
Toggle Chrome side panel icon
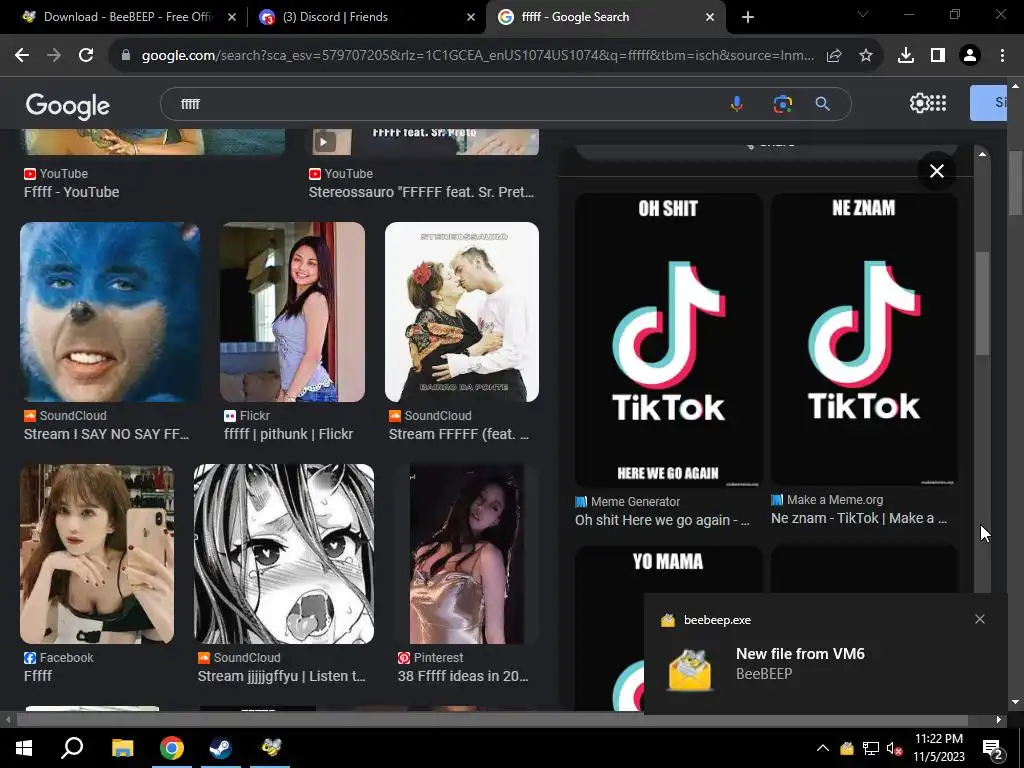tap(938, 56)
